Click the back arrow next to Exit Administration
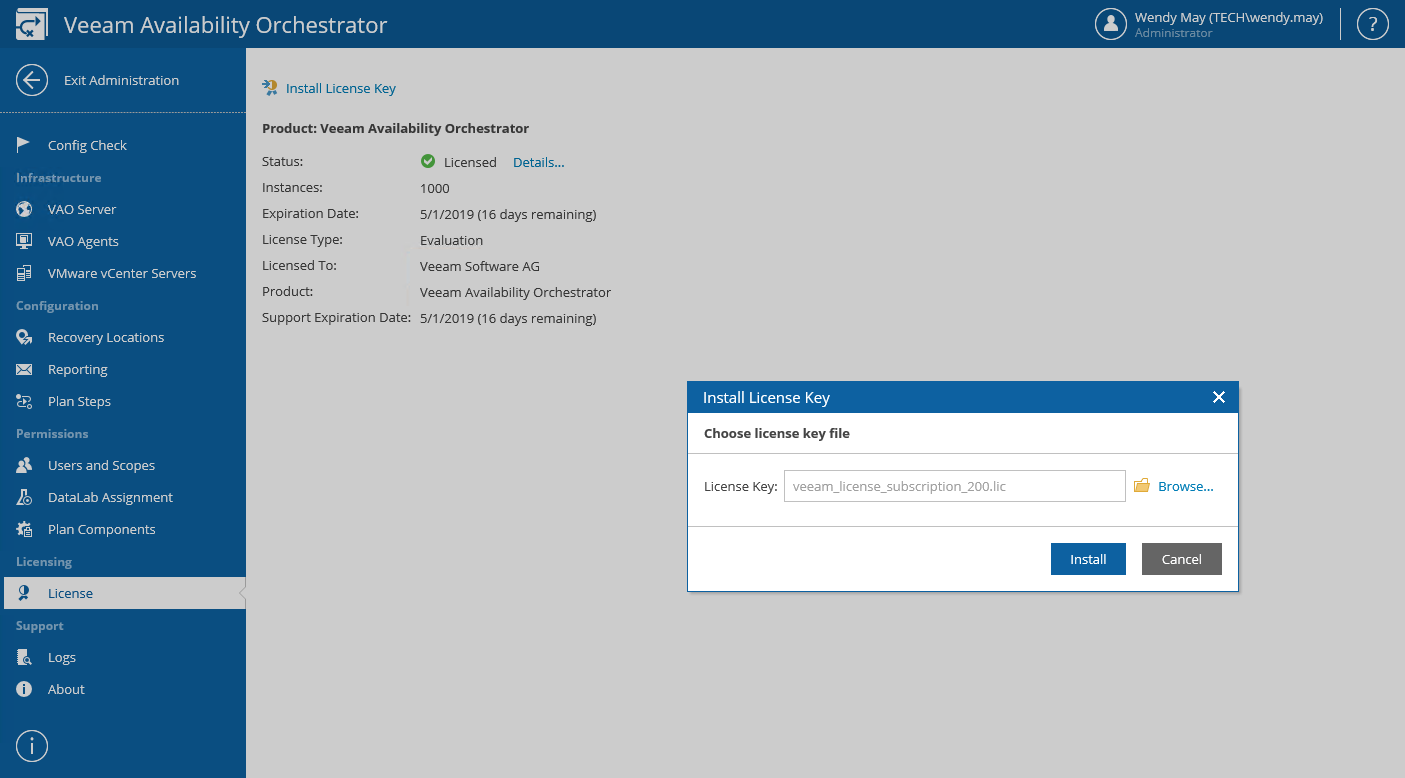 (32, 80)
